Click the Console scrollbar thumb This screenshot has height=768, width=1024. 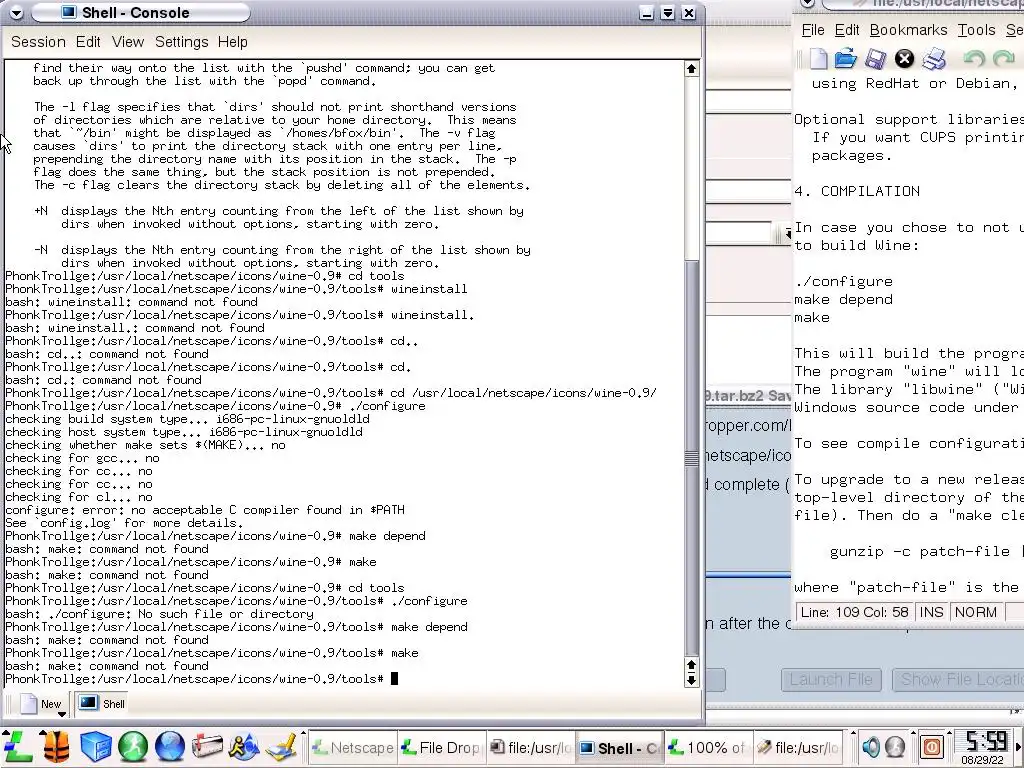(692, 457)
